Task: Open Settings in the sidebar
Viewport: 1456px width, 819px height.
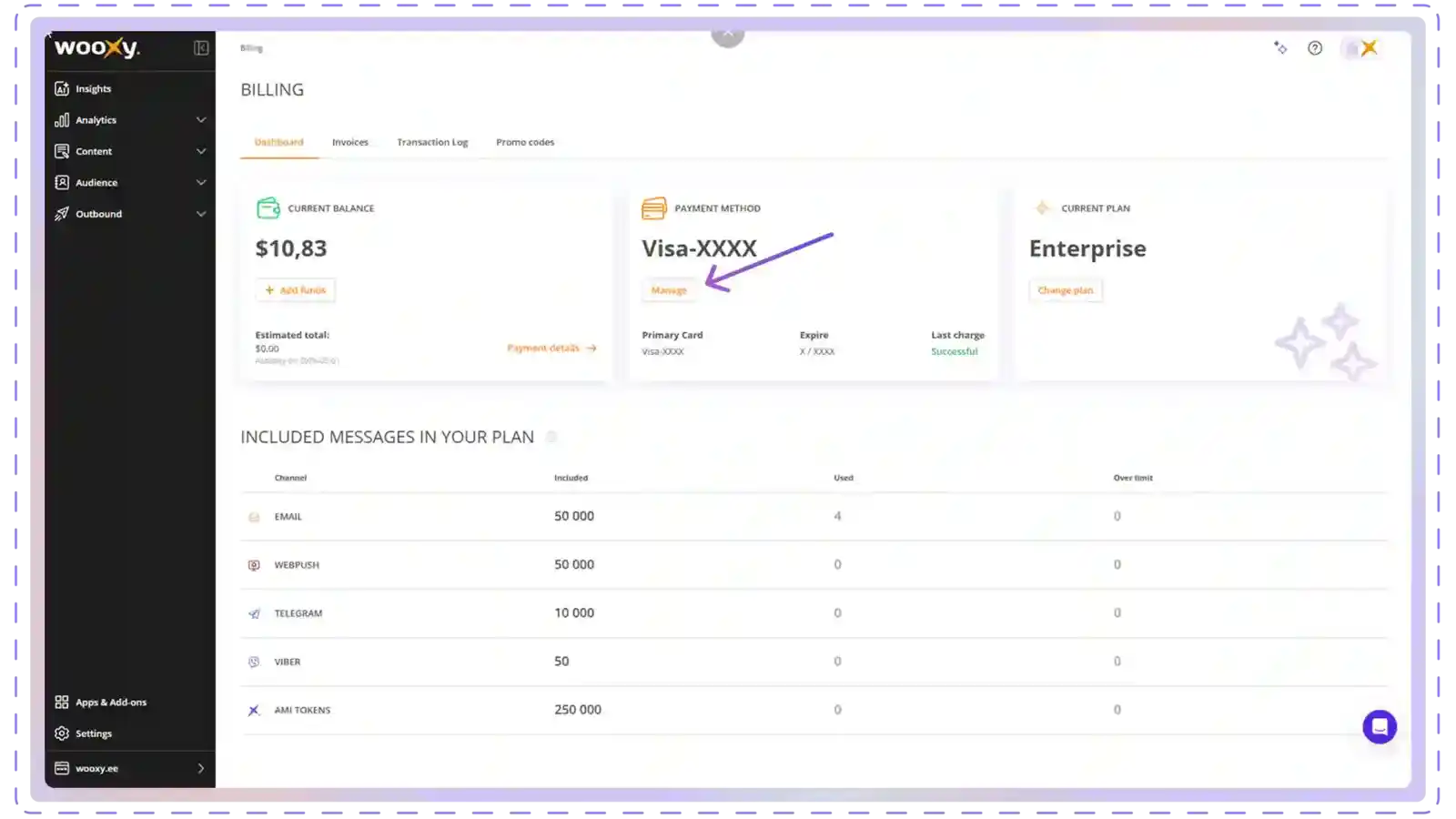Action: click(x=93, y=733)
